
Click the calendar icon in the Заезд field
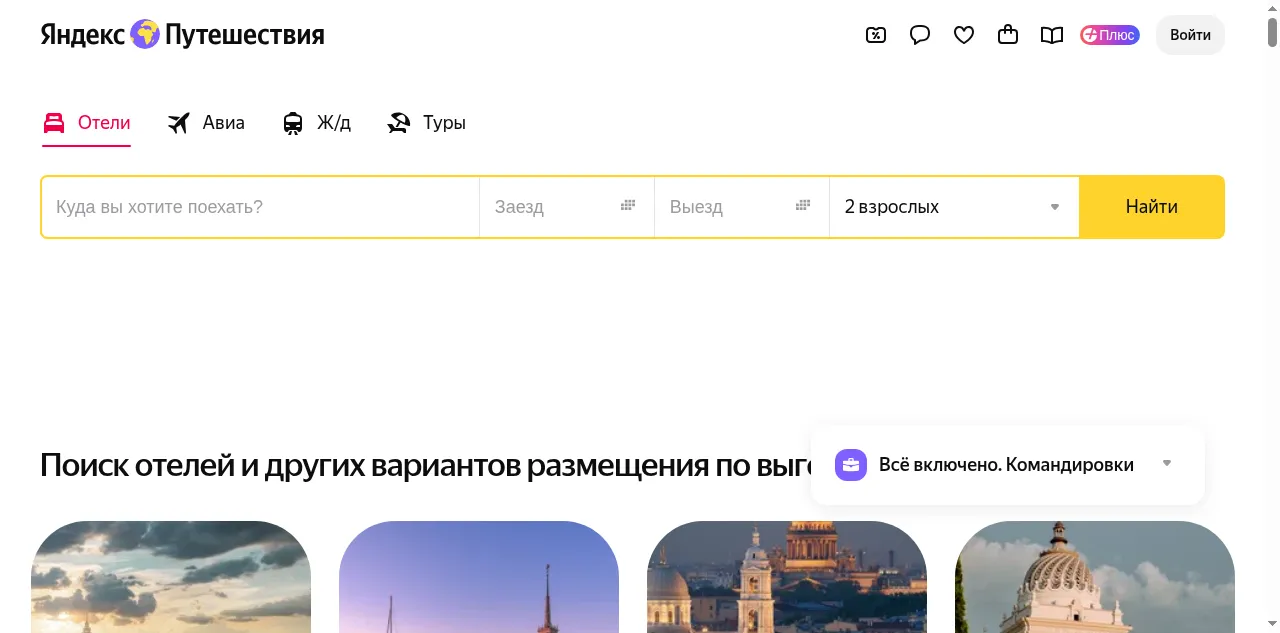pos(628,205)
